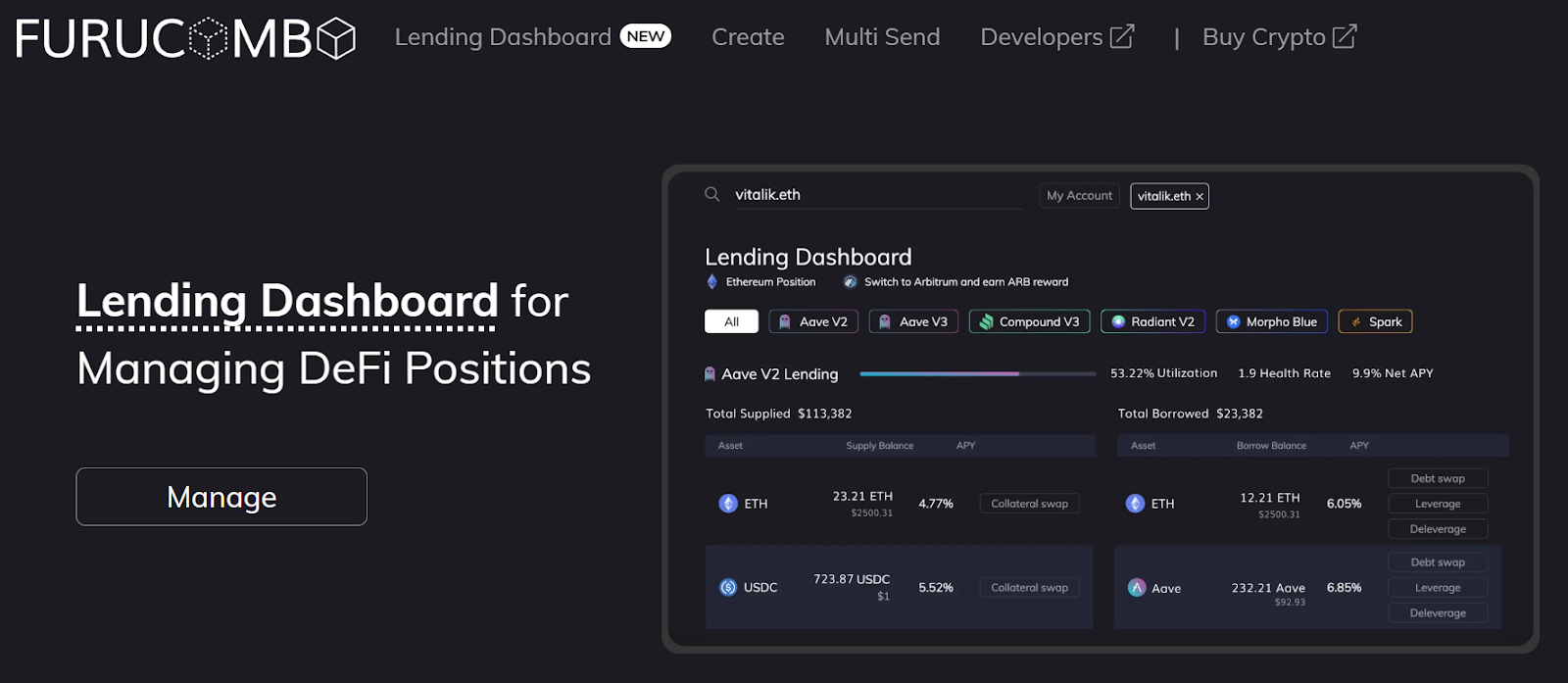
Task: Select the Aave V3 filter tab
Action: (x=913, y=321)
